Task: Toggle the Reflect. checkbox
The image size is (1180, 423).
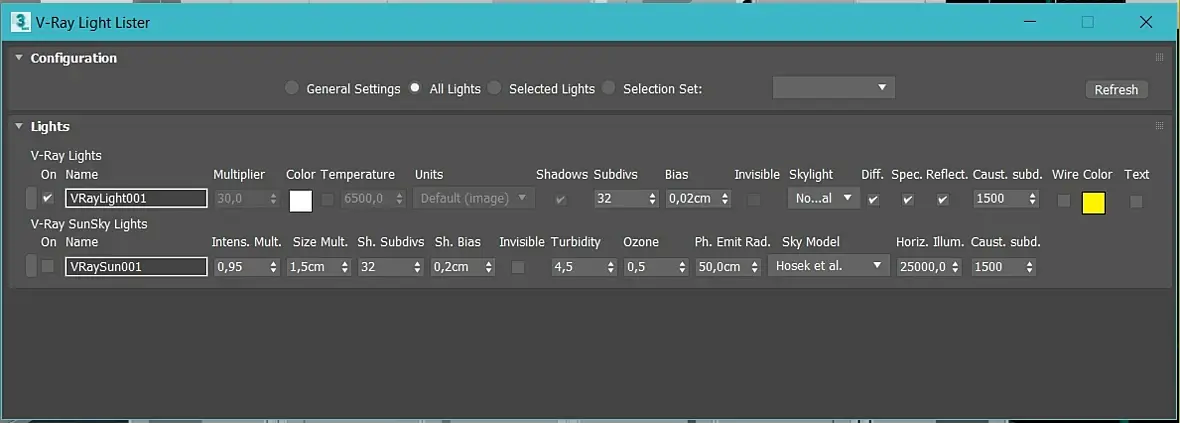Action: tap(942, 199)
